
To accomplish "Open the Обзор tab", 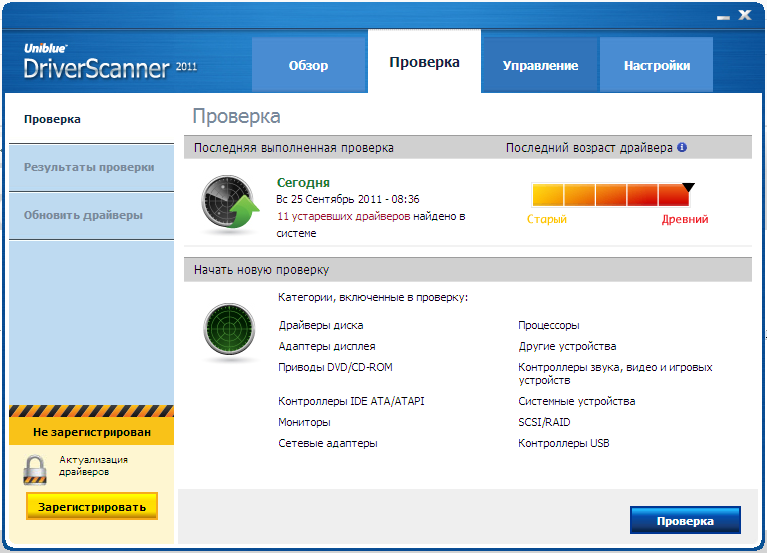I will (x=309, y=65).
